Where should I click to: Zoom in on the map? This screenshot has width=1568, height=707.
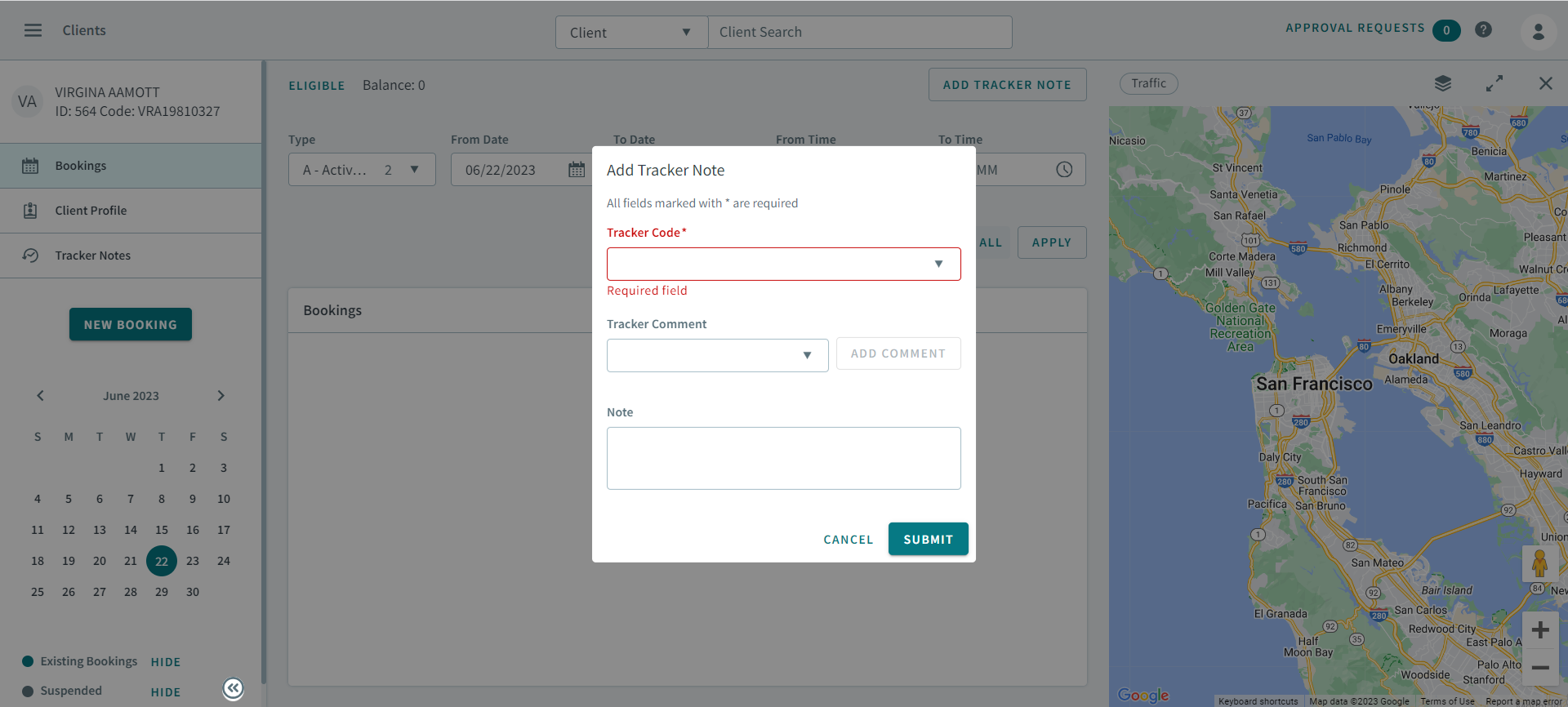click(1540, 630)
